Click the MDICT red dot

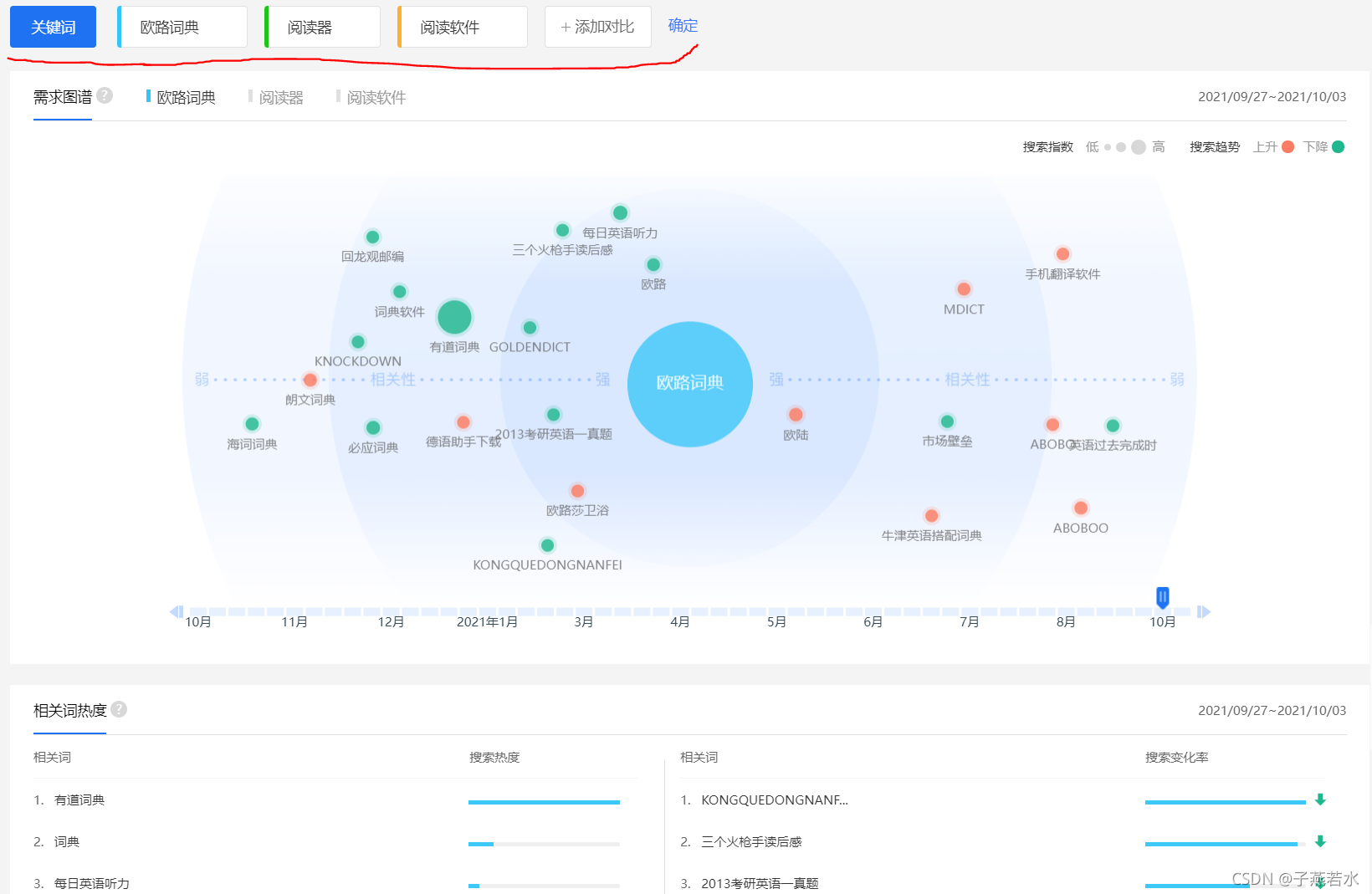964,289
